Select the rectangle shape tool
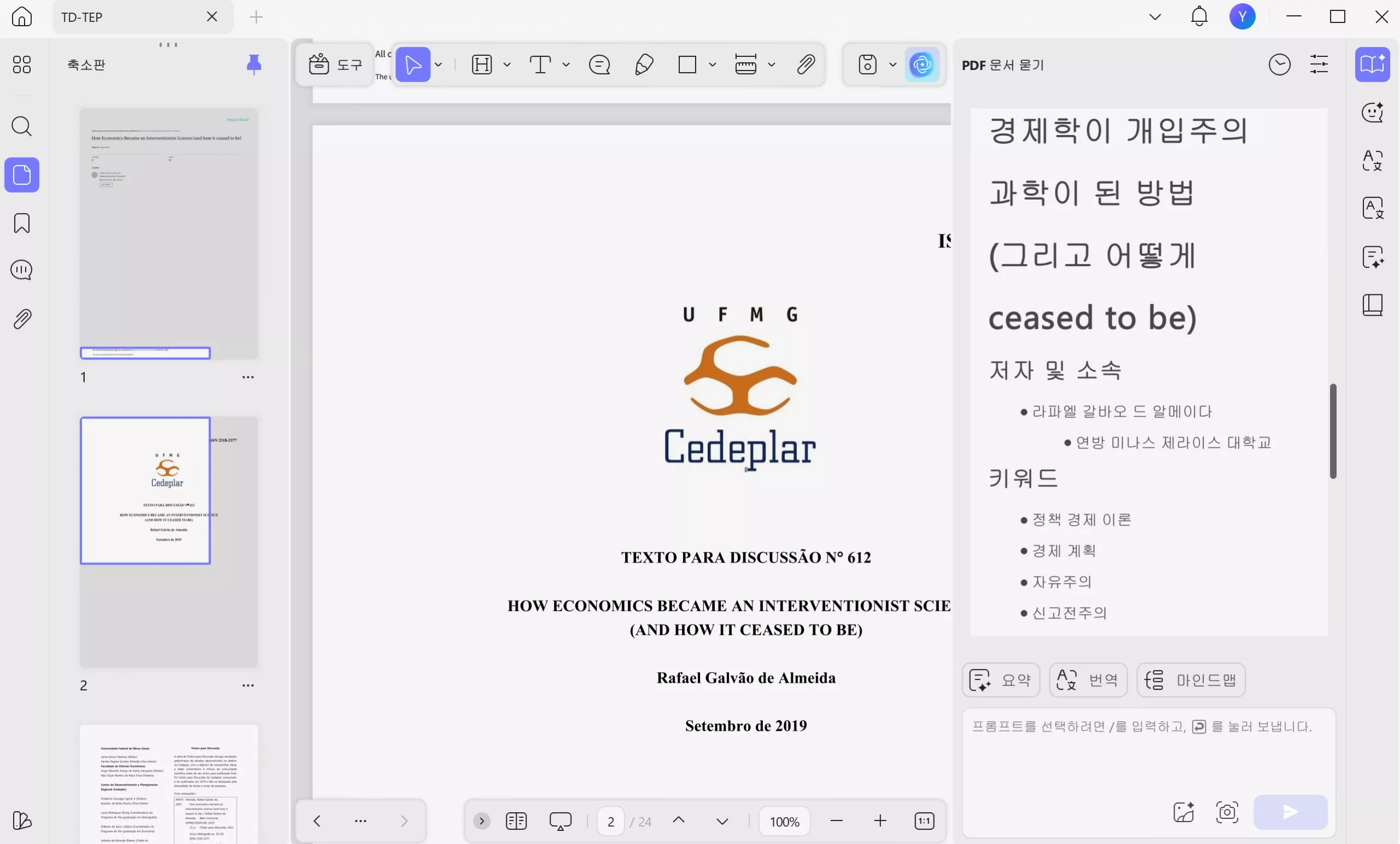Screen dimensions: 1400x844 click(687, 64)
